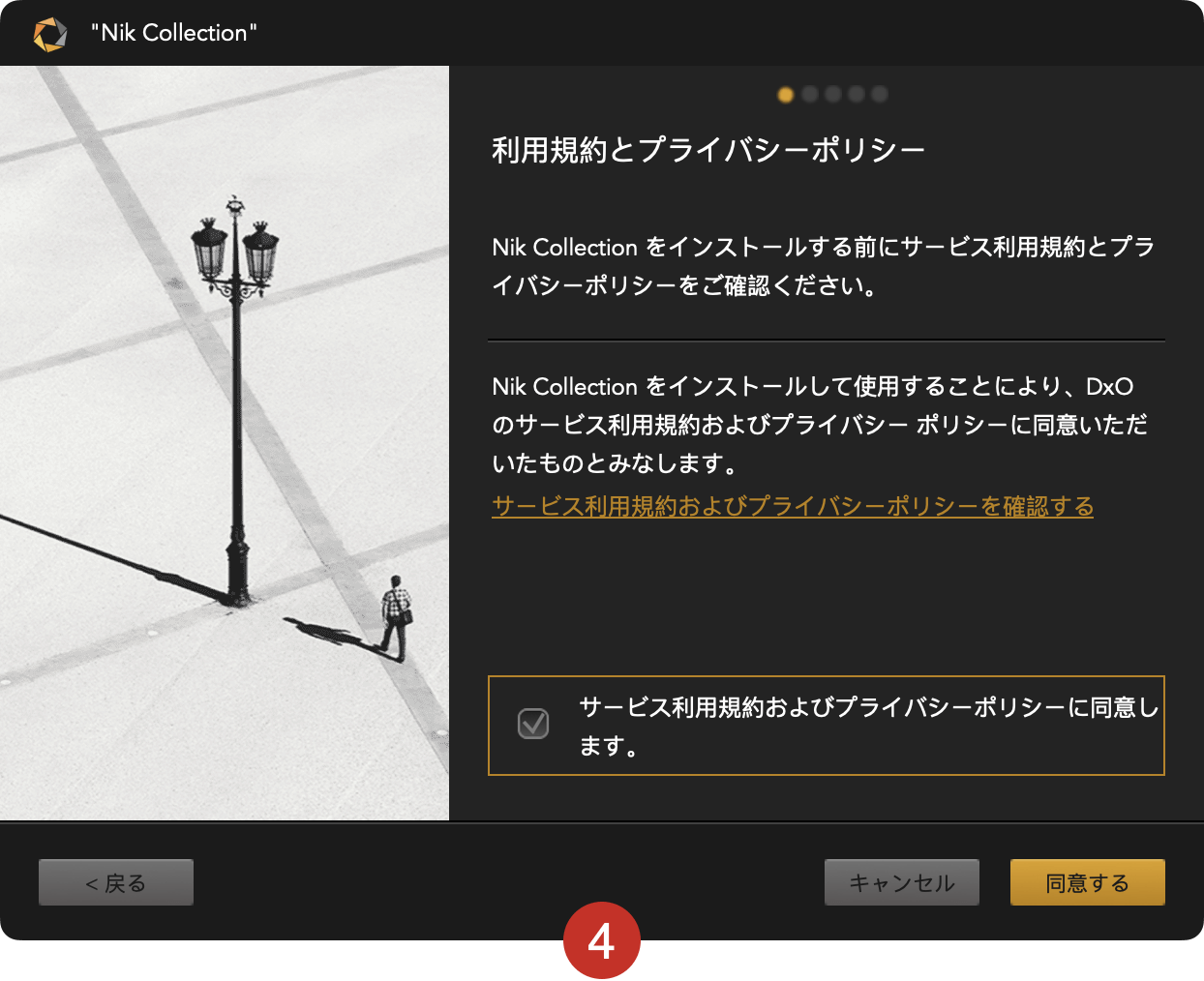Select the first orange progress dot
Image resolution: width=1204 pixels, height=981 pixels.
click(x=786, y=94)
